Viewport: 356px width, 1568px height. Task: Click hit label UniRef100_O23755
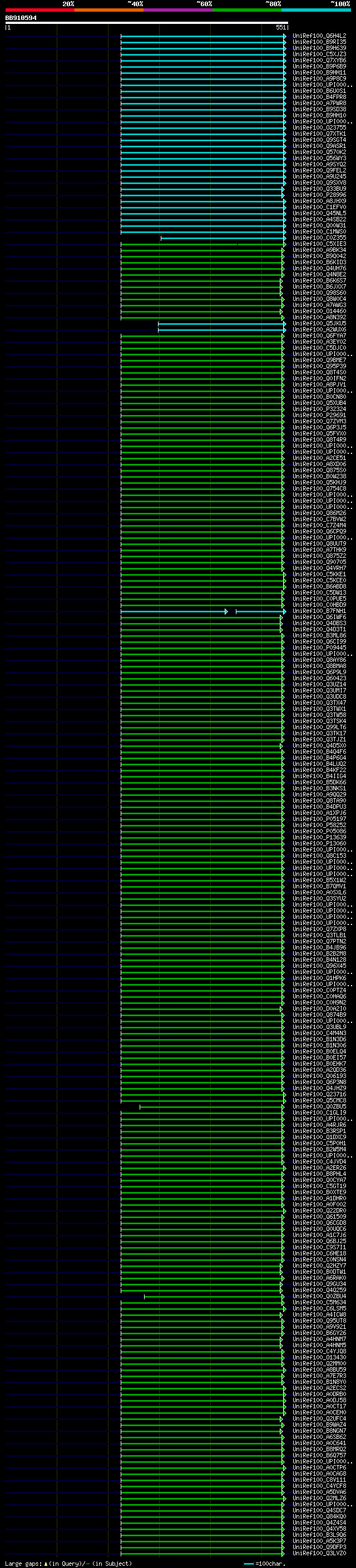(x=319, y=128)
